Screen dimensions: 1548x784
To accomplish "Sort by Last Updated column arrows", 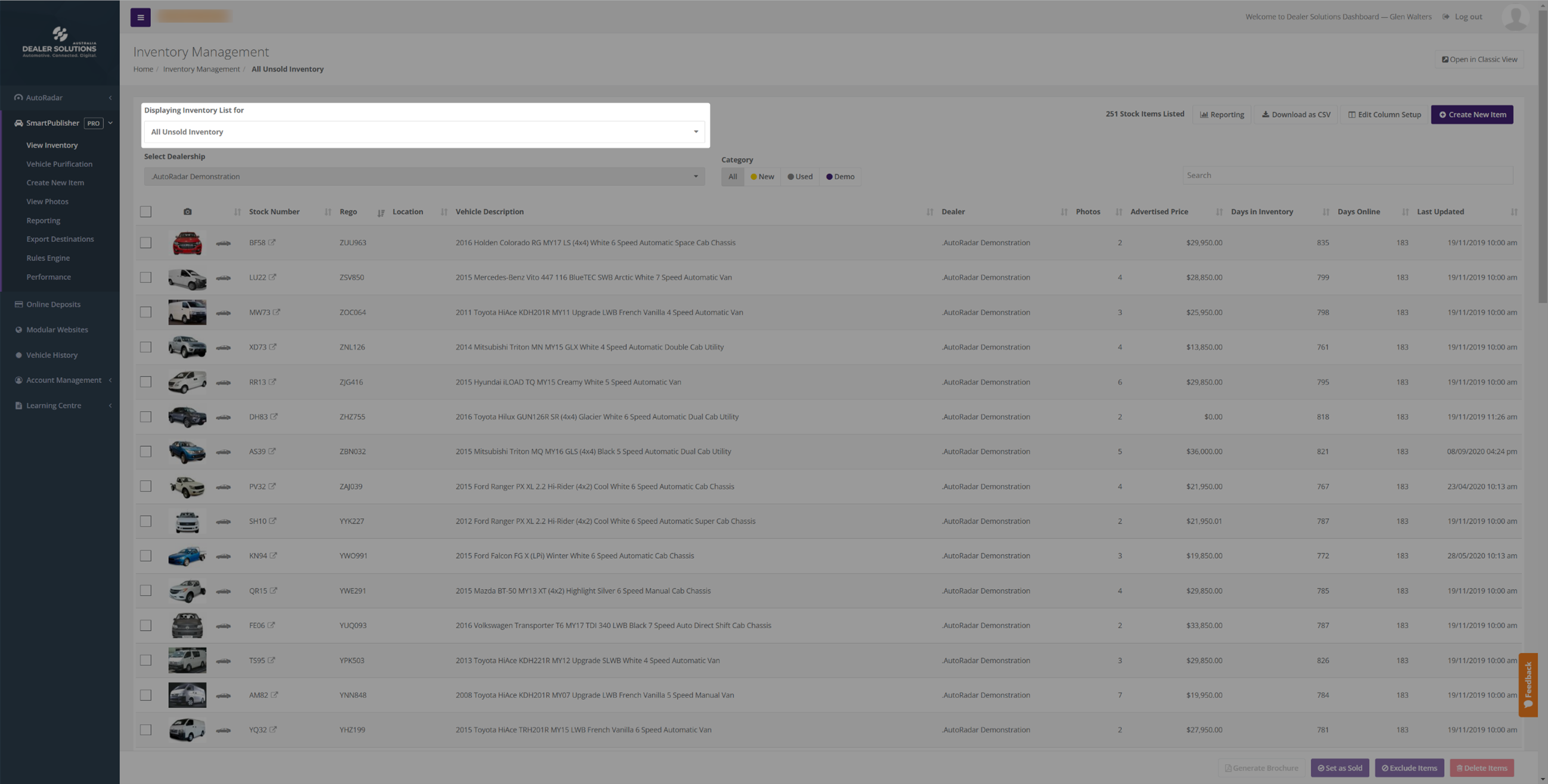I will click(x=1514, y=212).
